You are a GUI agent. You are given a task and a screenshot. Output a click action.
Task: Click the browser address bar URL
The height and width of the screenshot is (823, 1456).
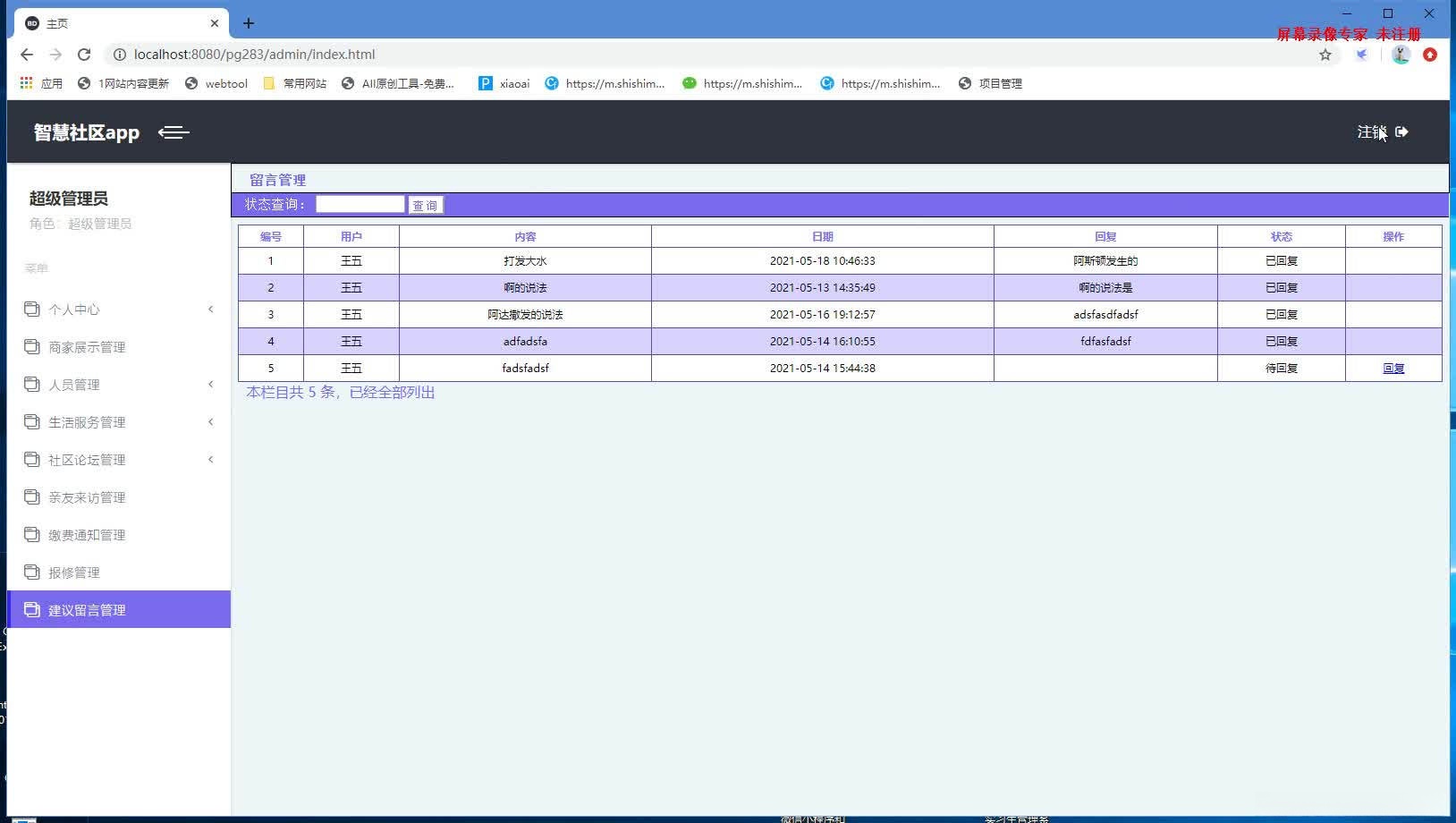tap(255, 55)
